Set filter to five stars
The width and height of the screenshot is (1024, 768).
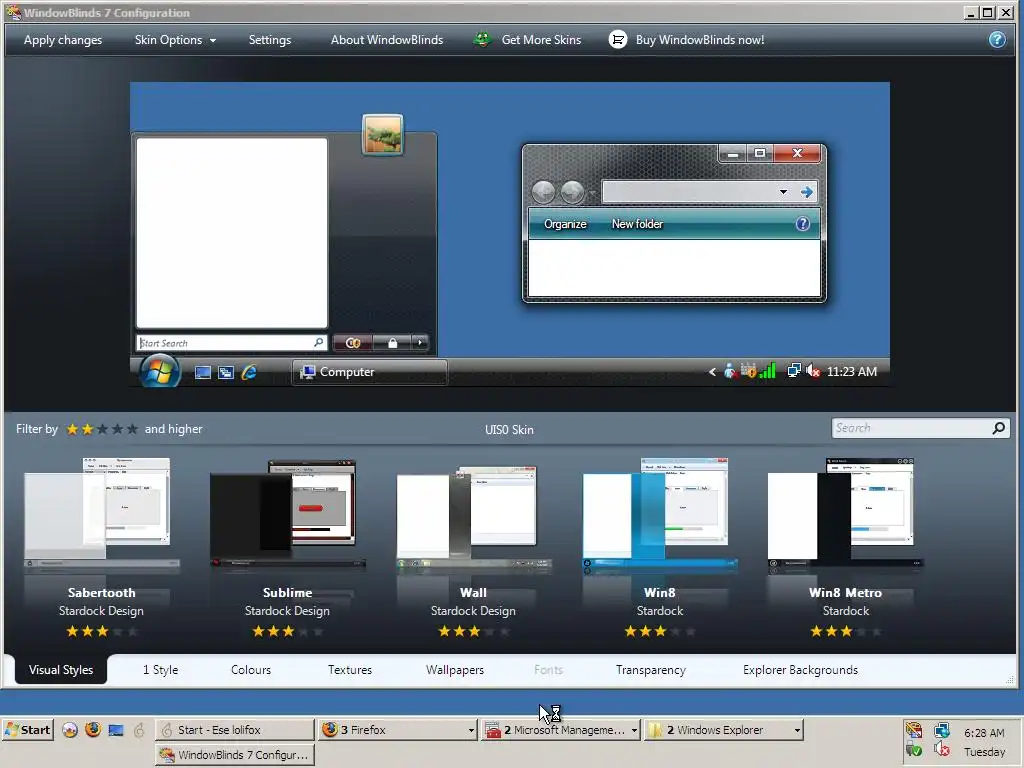point(133,429)
